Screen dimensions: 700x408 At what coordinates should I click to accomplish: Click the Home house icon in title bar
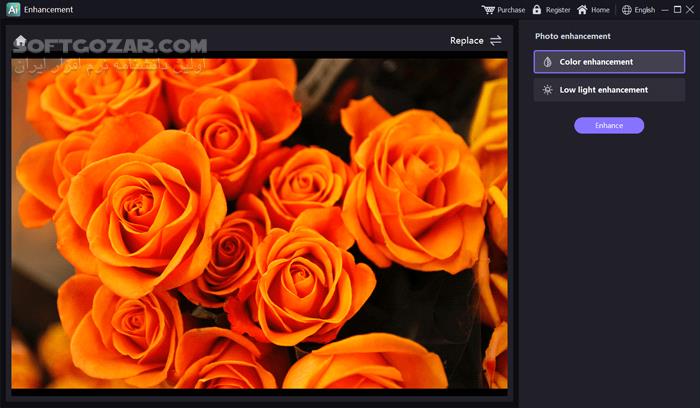pyautogui.click(x=582, y=9)
